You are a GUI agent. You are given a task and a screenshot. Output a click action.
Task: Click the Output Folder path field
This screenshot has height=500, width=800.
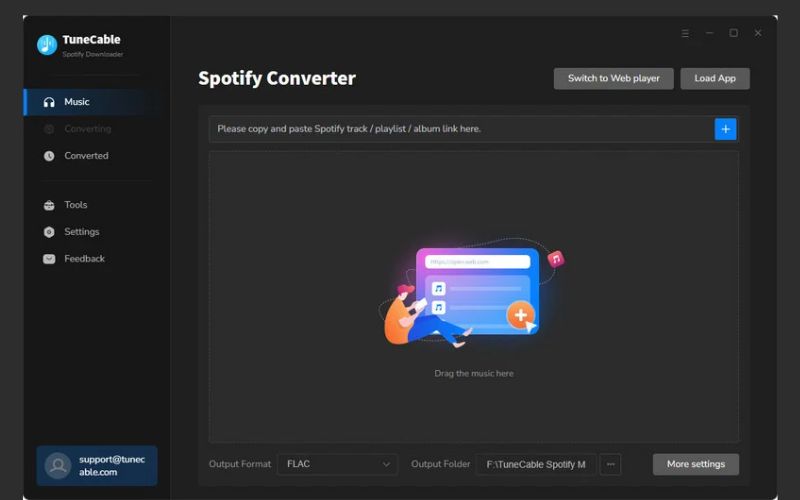pyautogui.click(x=535, y=464)
